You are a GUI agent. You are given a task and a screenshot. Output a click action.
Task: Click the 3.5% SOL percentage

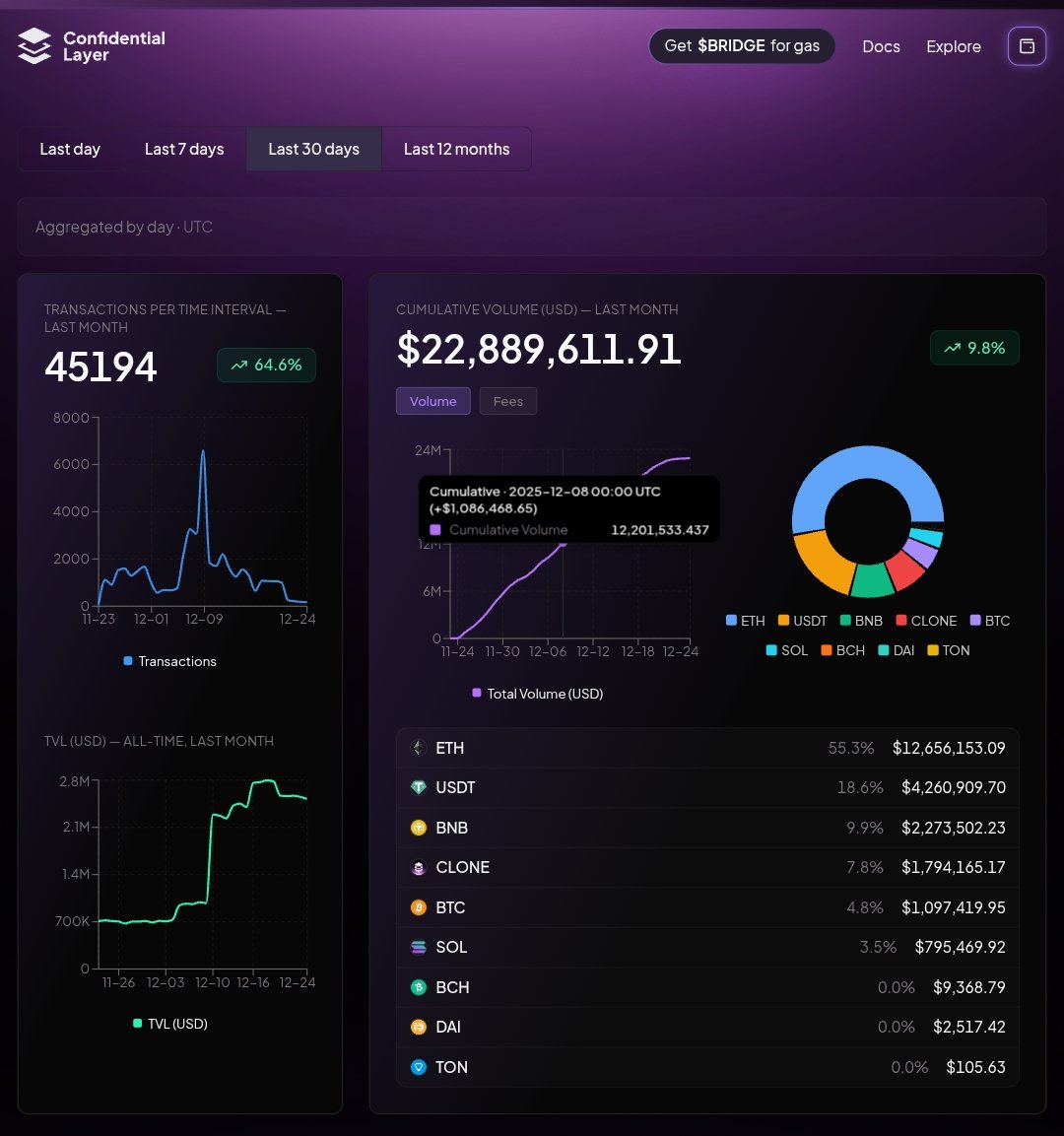click(878, 947)
